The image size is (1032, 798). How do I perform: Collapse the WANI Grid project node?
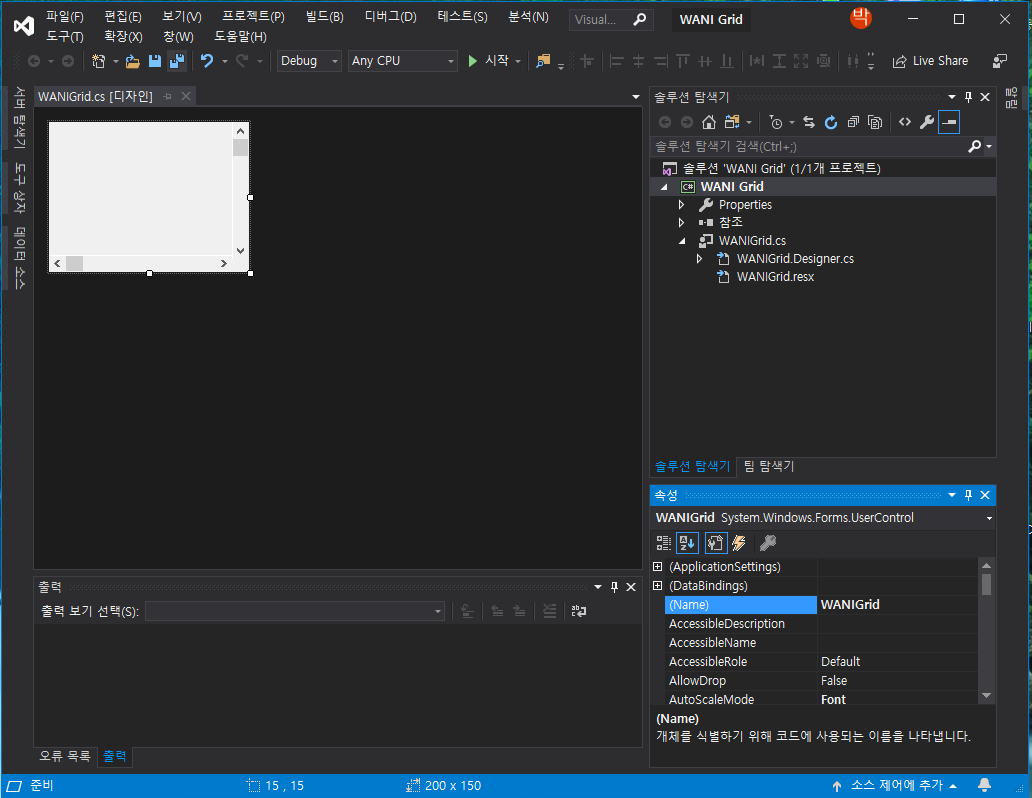pyautogui.click(x=664, y=187)
